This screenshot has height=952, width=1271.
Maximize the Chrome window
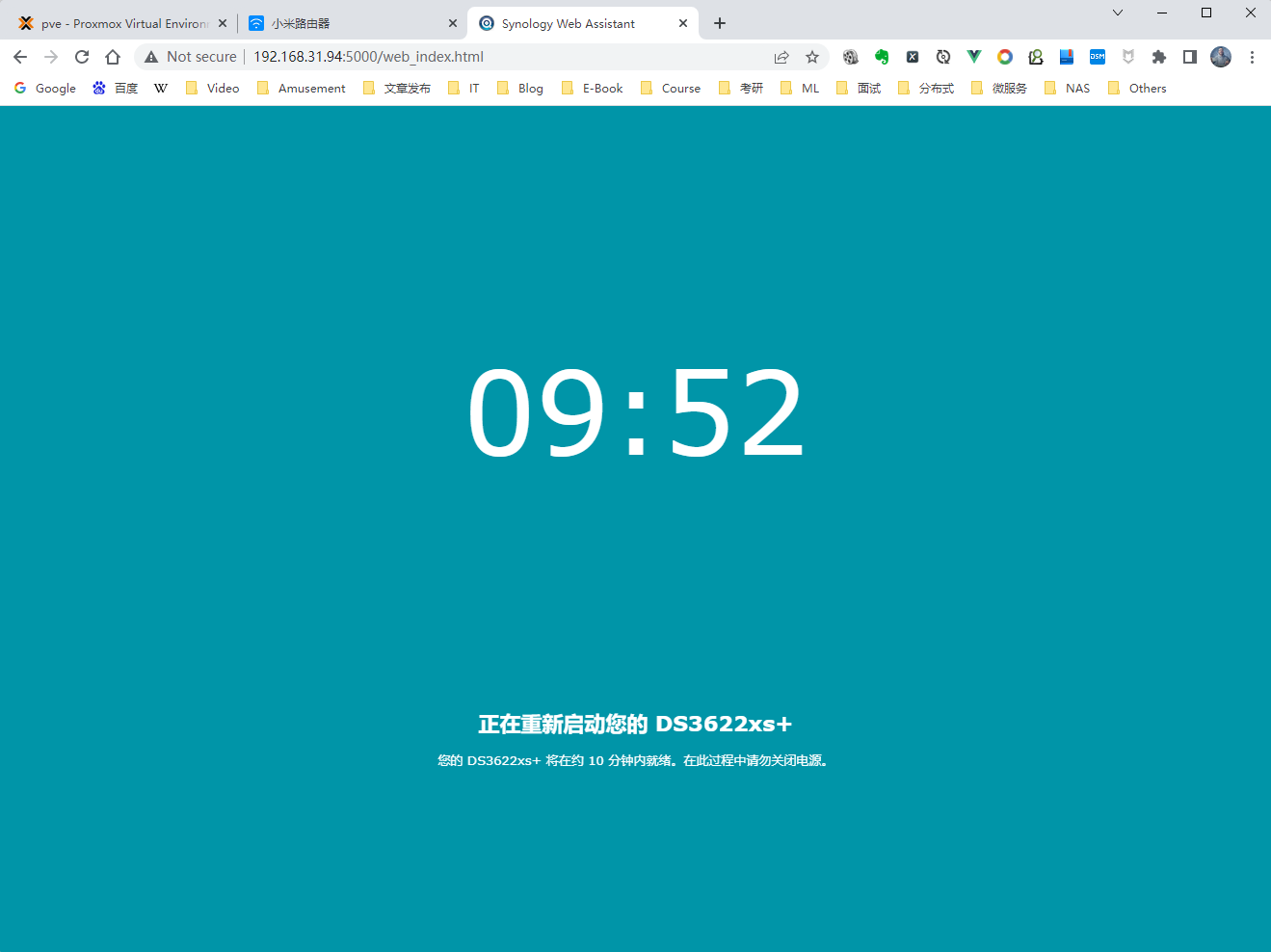(x=1206, y=13)
